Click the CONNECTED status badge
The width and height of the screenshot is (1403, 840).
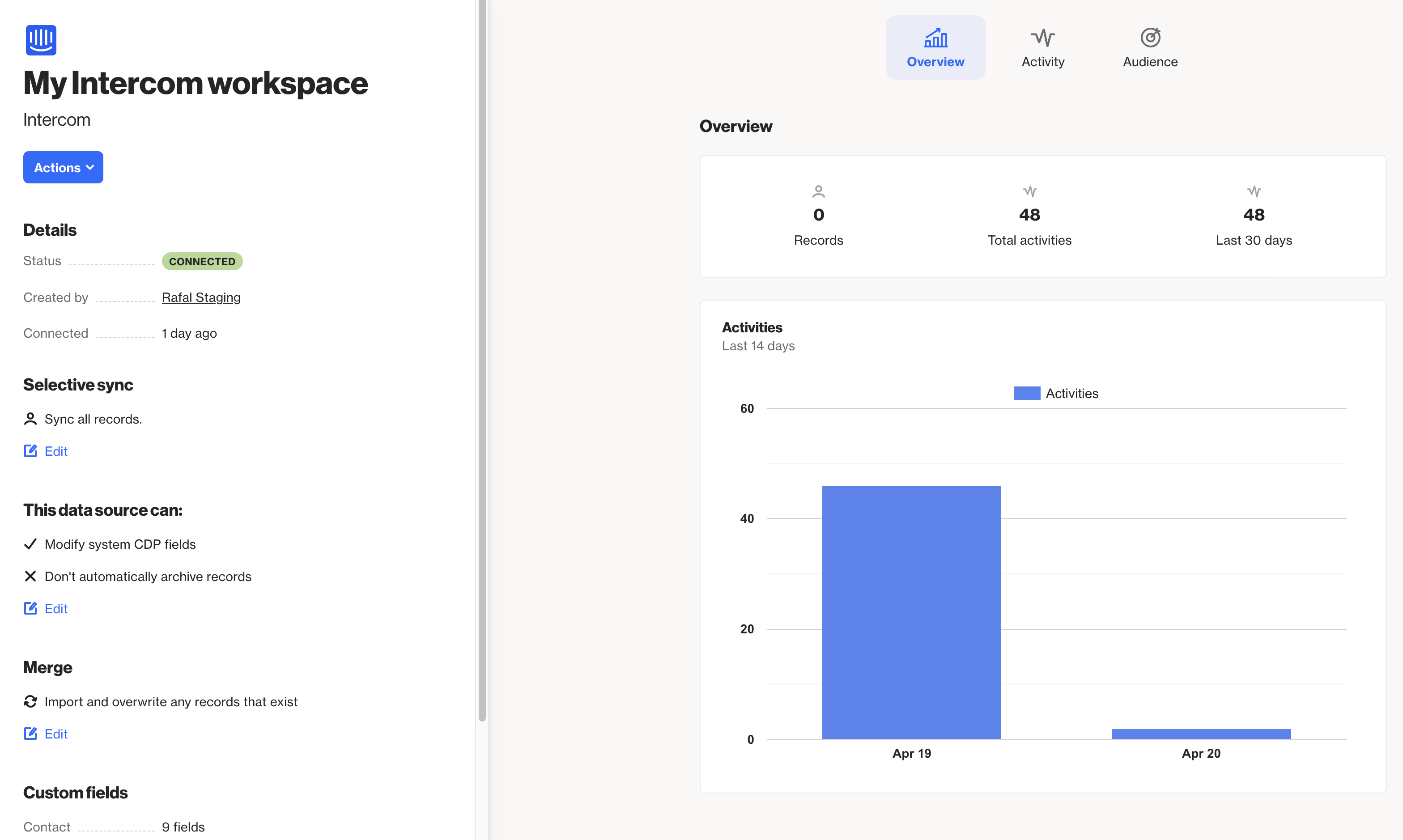pyautogui.click(x=202, y=261)
